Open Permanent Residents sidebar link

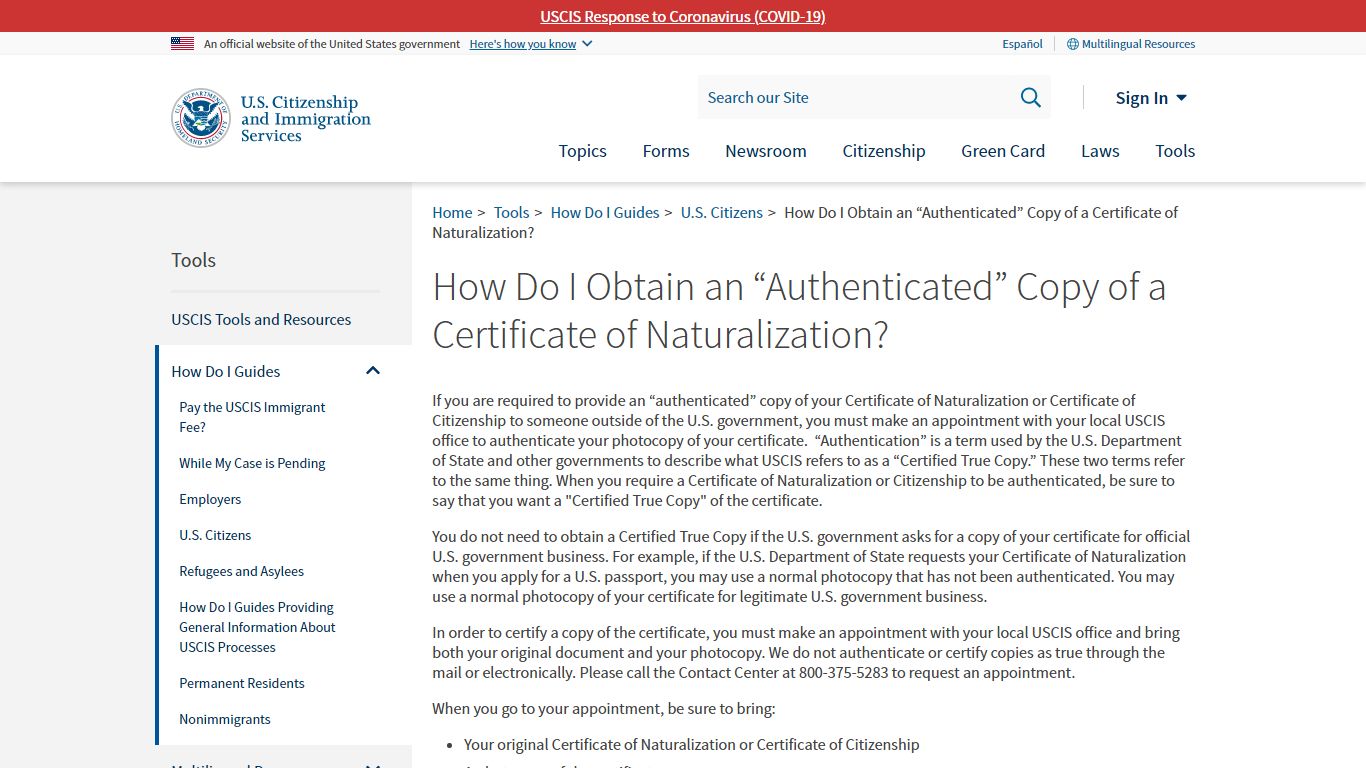[242, 683]
